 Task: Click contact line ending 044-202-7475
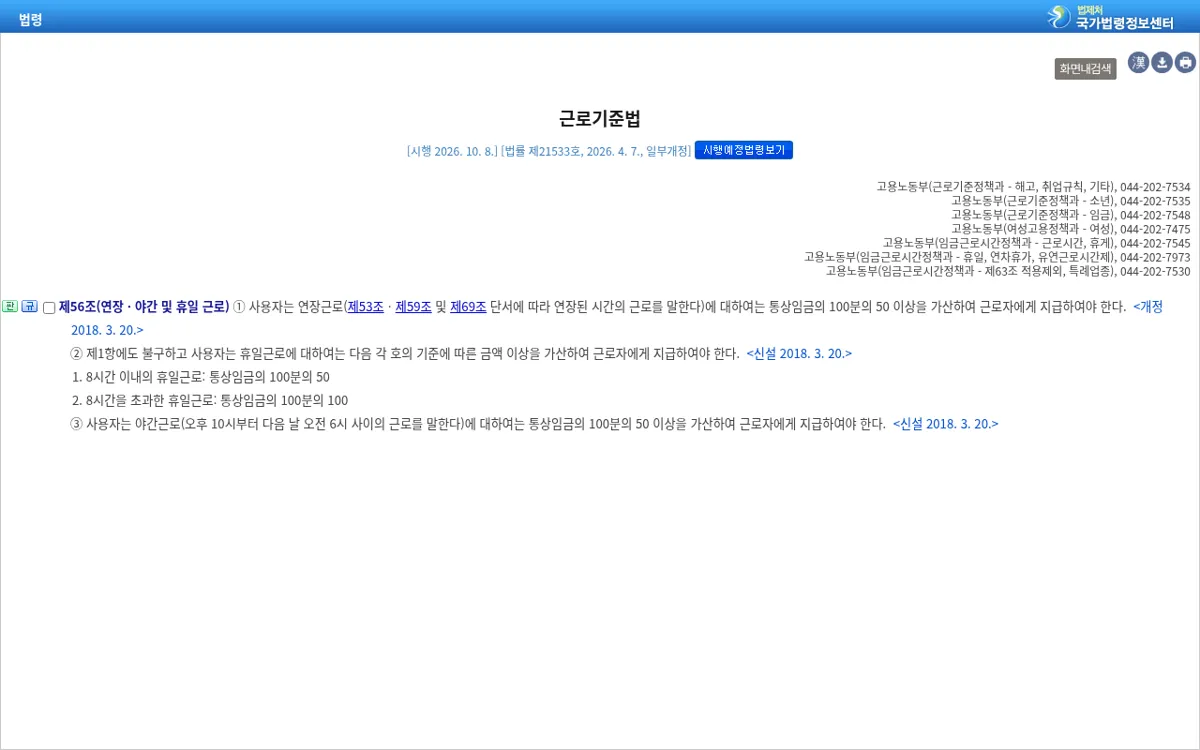(1070, 229)
